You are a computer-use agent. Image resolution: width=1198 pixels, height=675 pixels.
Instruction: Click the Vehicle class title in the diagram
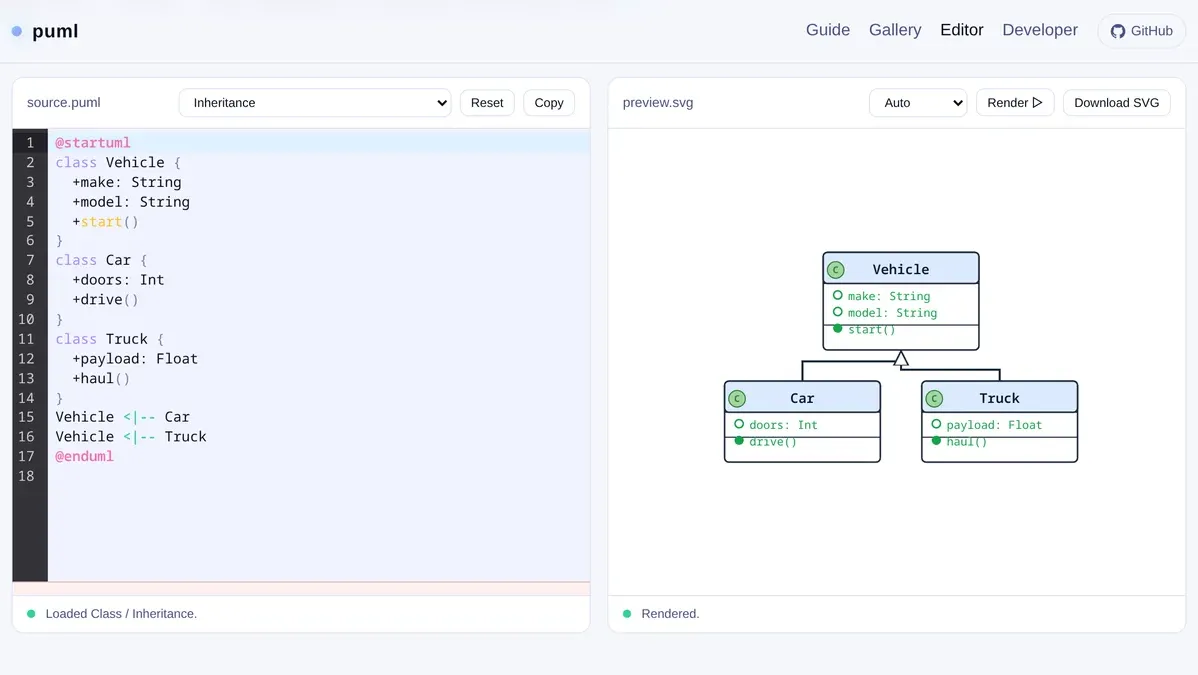coord(901,269)
